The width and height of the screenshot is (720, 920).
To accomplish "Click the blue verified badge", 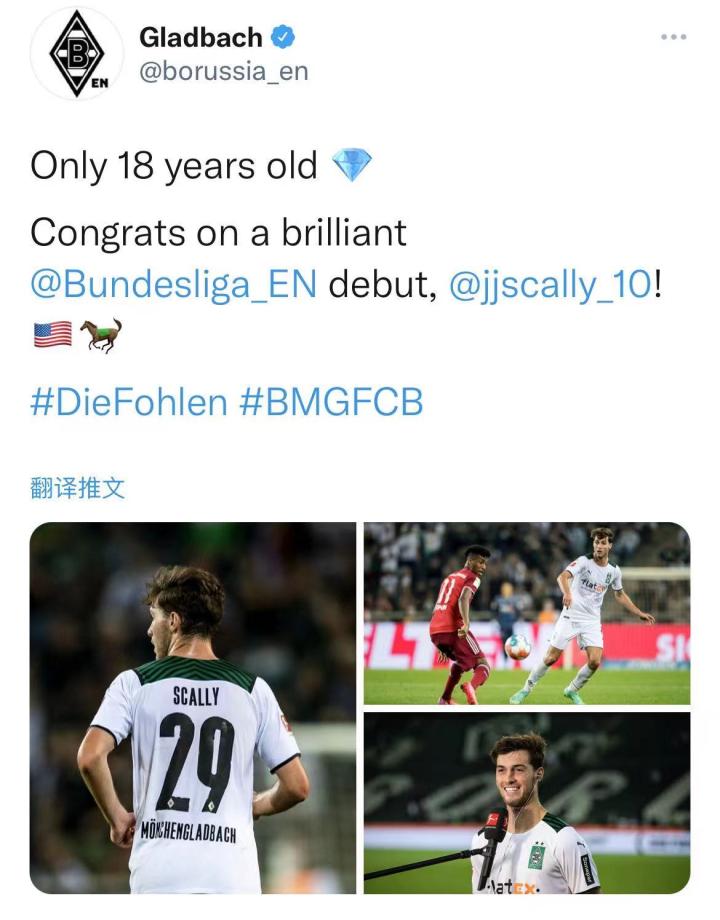I will 284,38.
